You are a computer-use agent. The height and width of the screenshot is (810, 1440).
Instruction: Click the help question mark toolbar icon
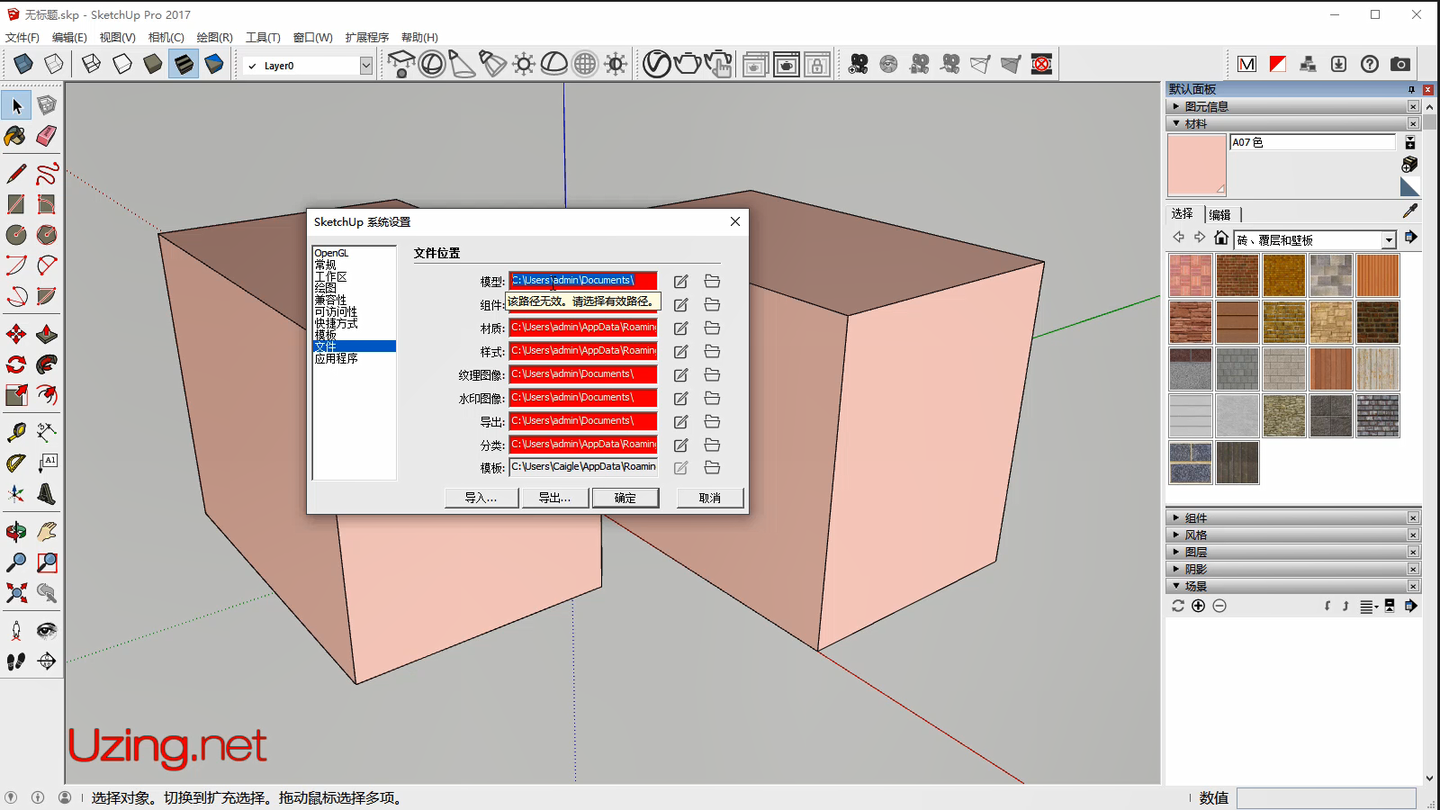pos(1370,64)
